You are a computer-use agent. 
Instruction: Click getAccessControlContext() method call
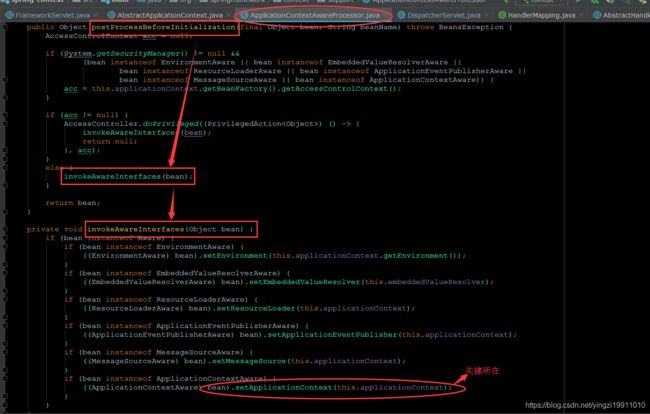click(341, 89)
